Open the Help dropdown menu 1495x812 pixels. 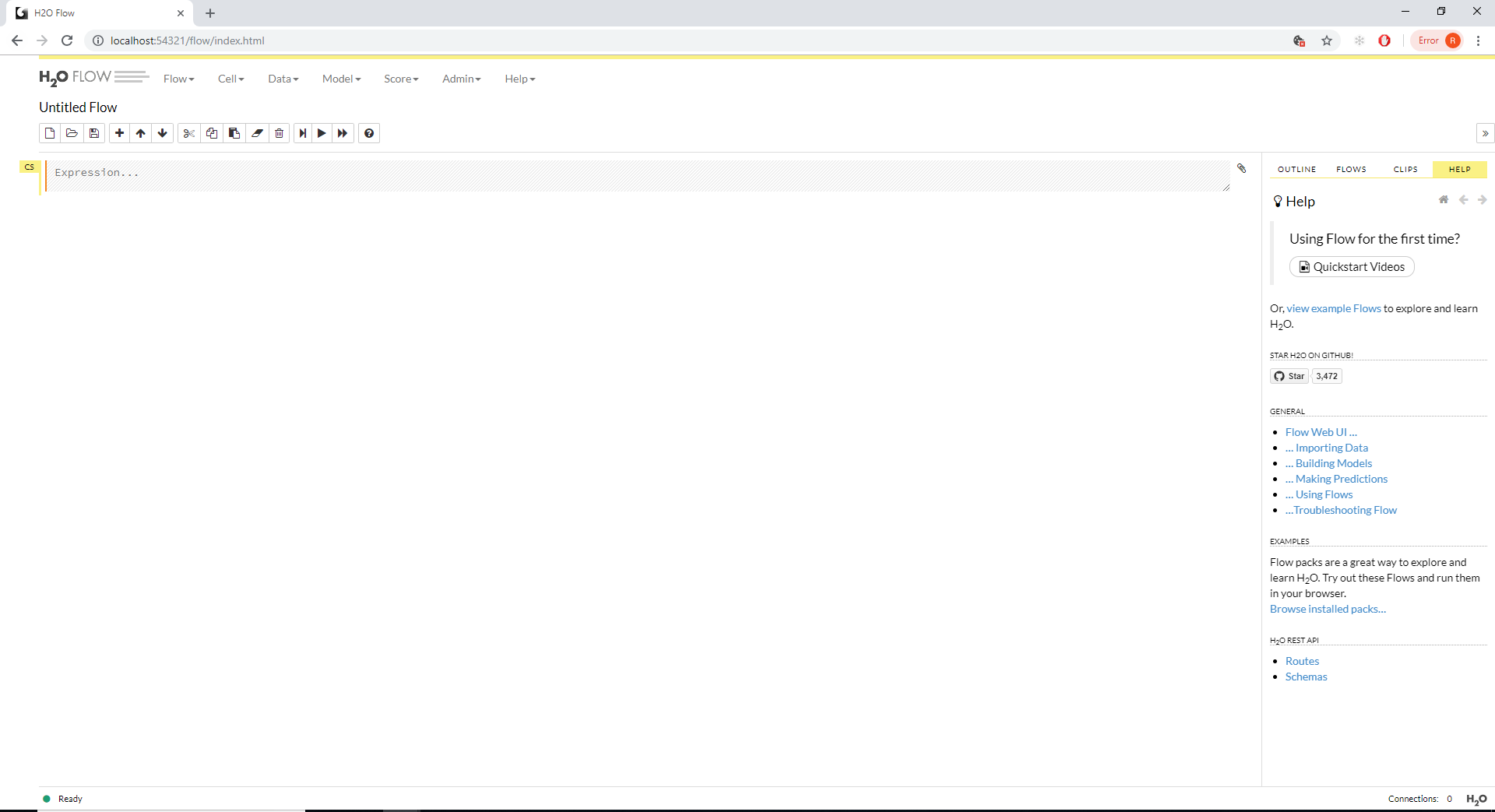point(520,79)
